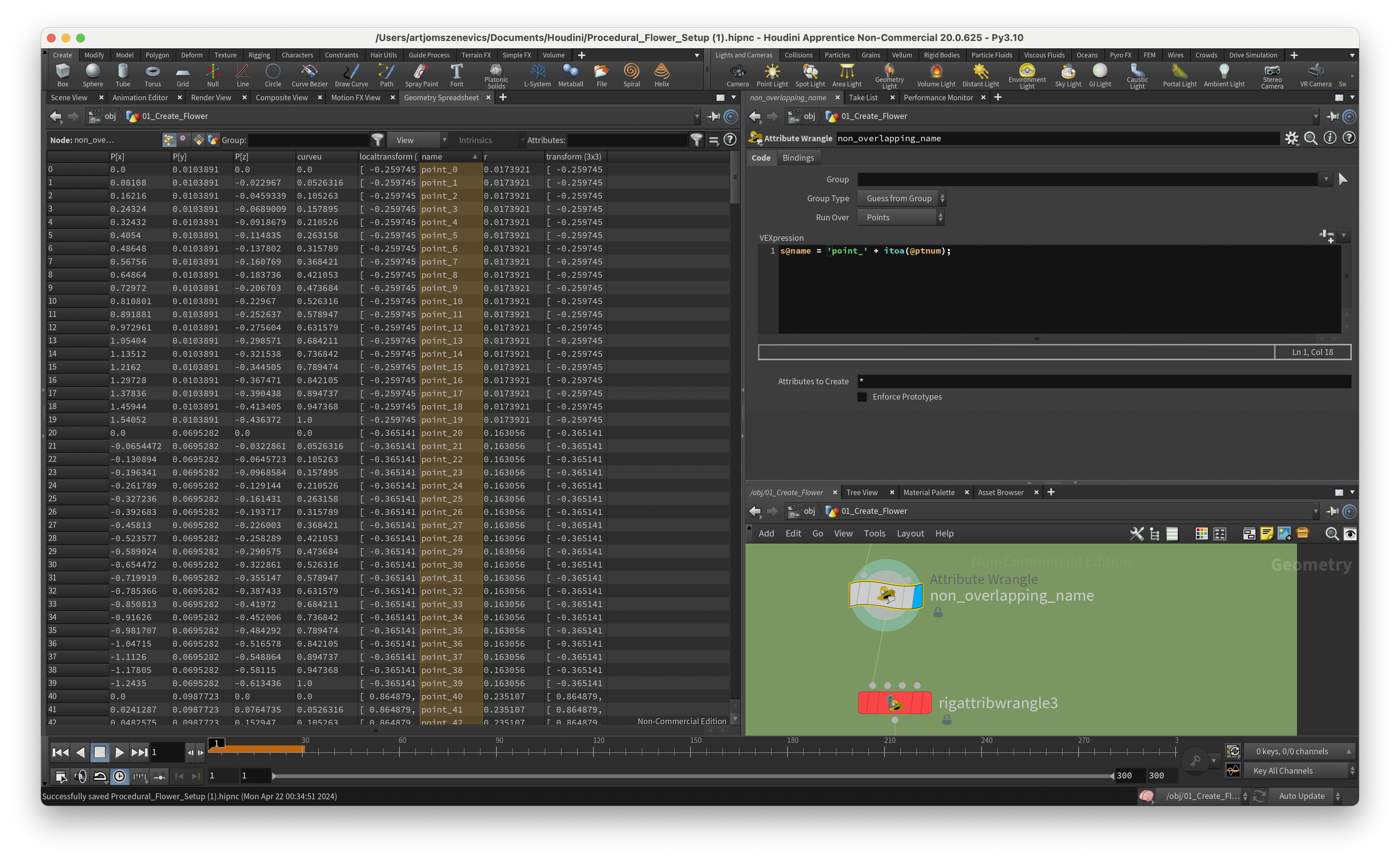Open the parameter gear settings menu
This screenshot has width=1400, height=860.
(1291, 138)
